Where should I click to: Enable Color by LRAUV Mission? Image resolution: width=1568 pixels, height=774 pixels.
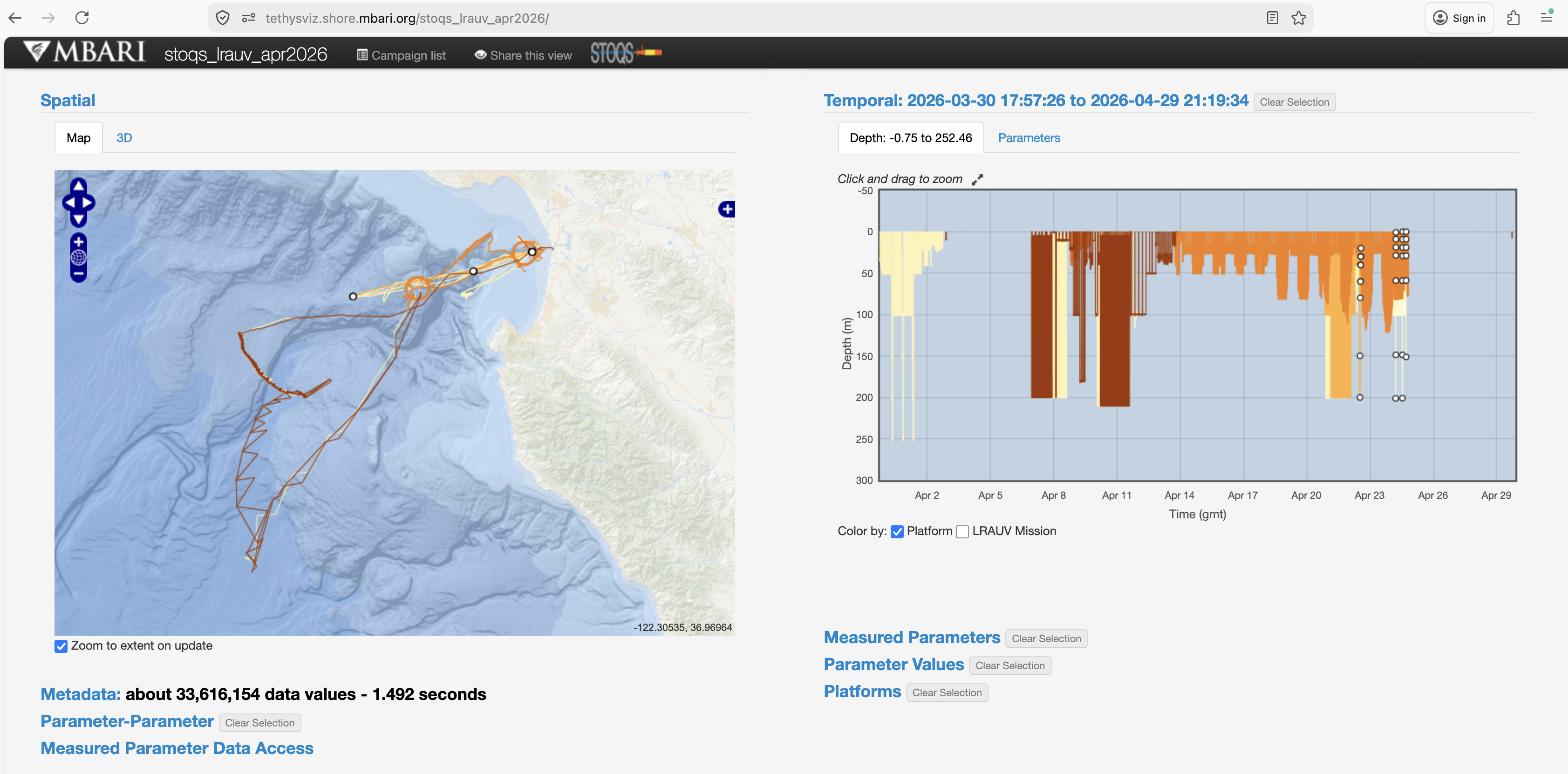point(962,532)
